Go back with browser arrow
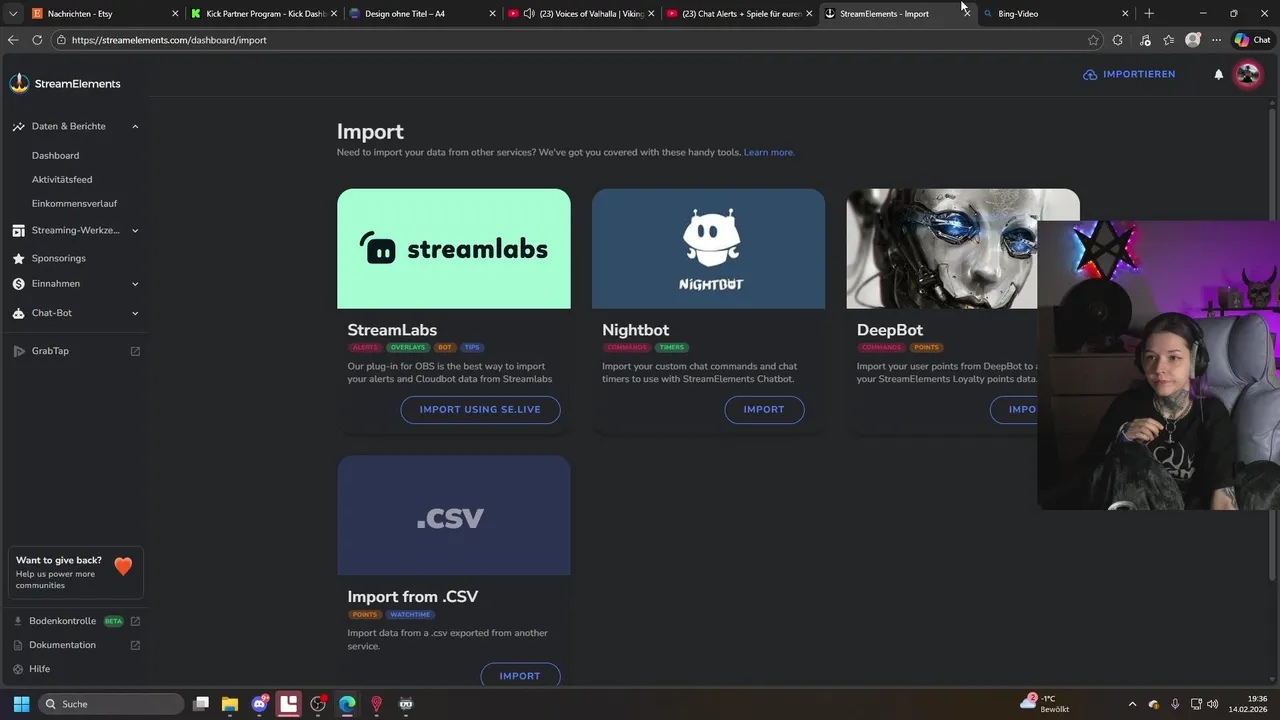 [x=13, y=40]
